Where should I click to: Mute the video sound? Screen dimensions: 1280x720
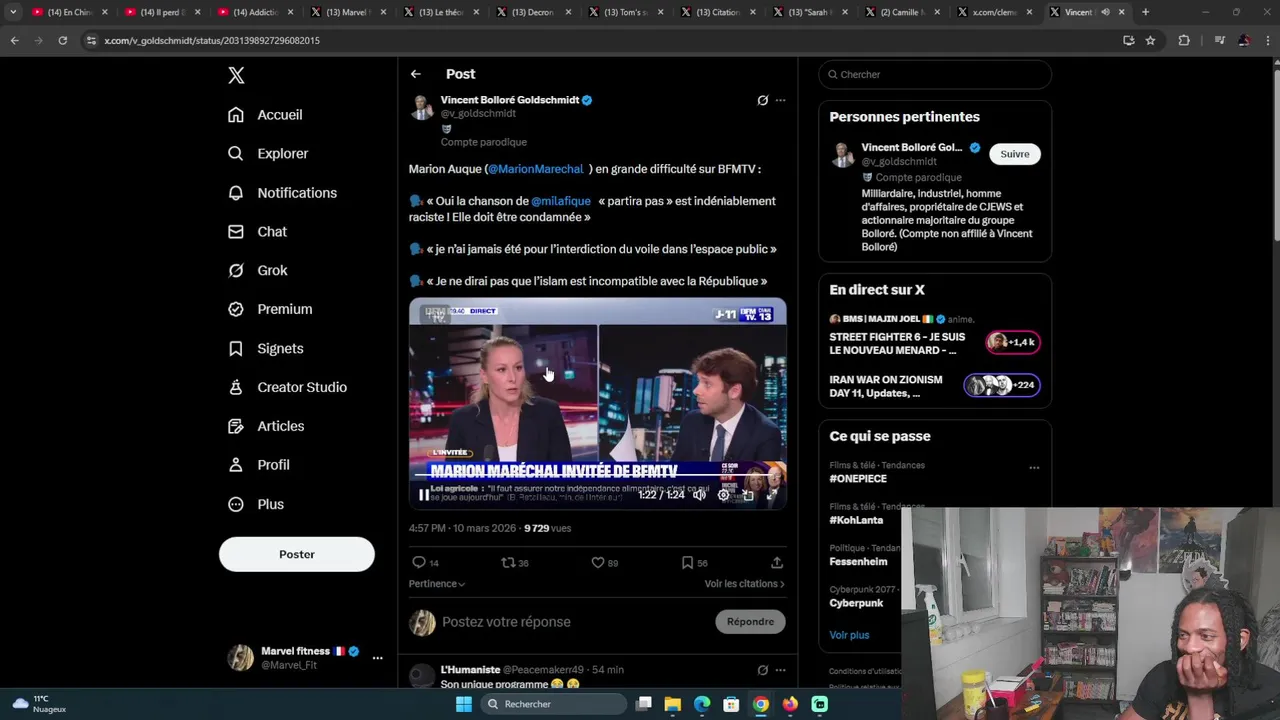699,495
